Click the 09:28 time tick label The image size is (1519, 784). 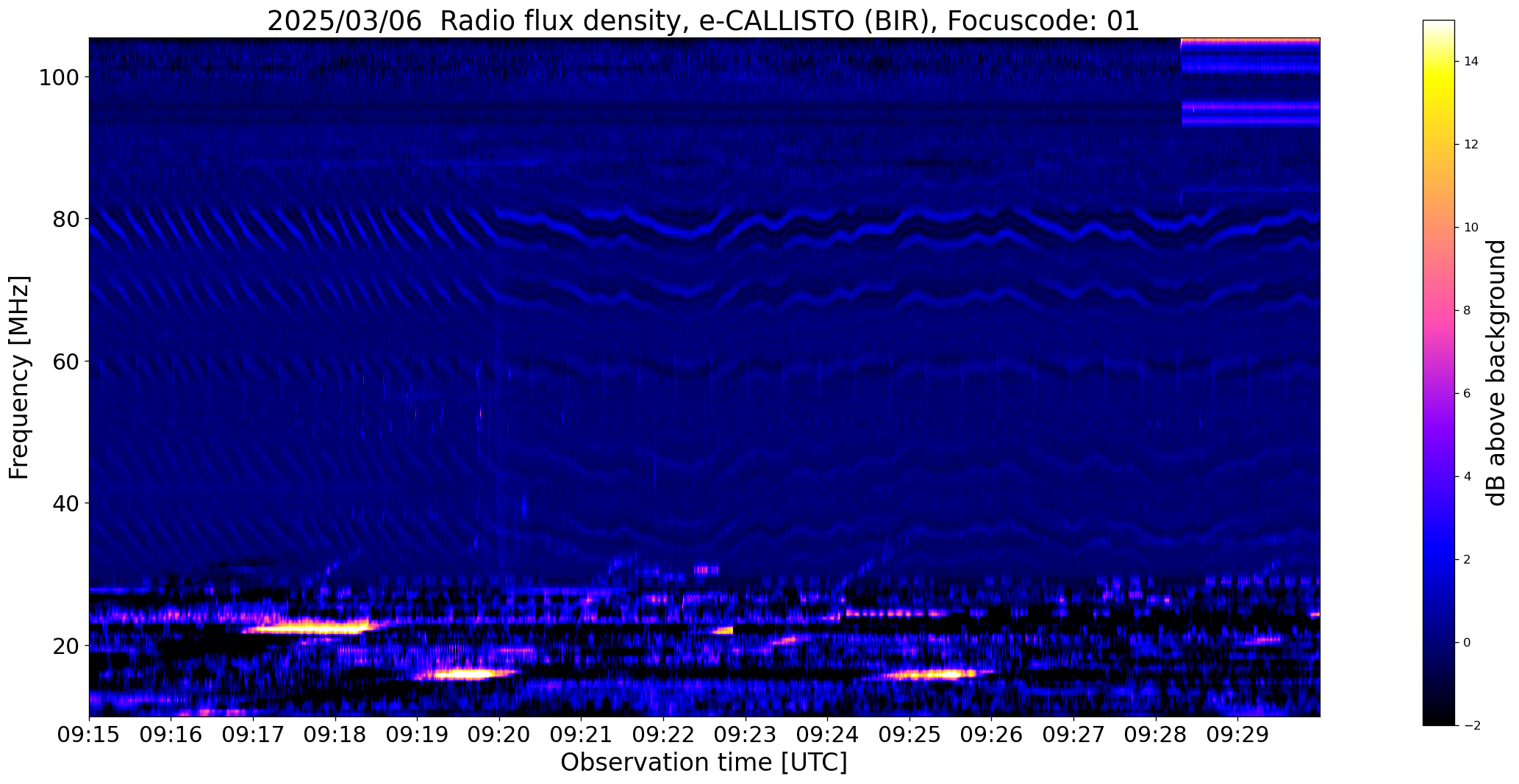click(1156, 735)
